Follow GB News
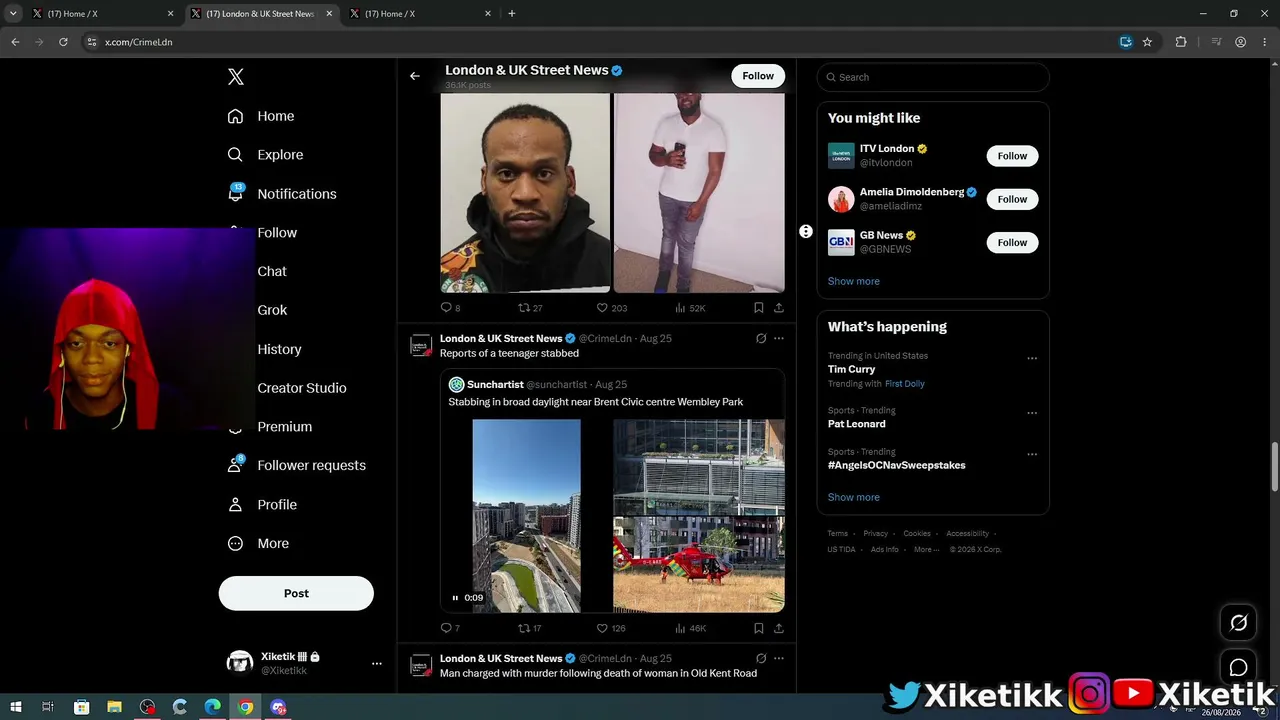The height and width of the screenshot is (720, 1280). (x=1012, y=242)
